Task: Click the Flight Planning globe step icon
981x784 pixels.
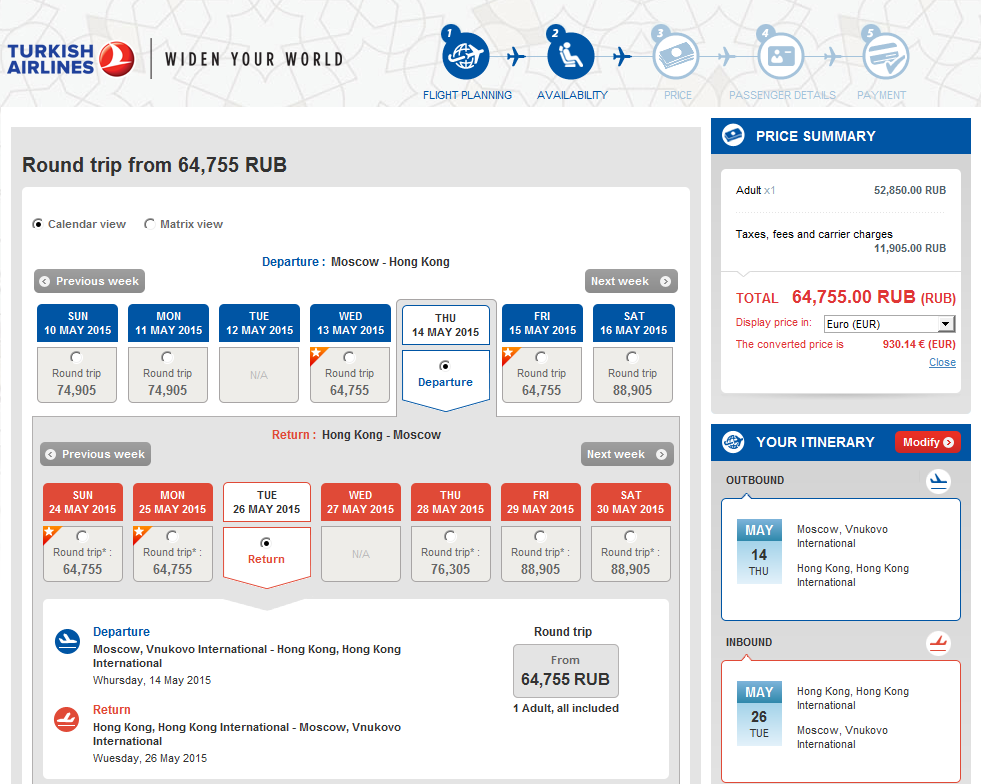Action: 466,56
